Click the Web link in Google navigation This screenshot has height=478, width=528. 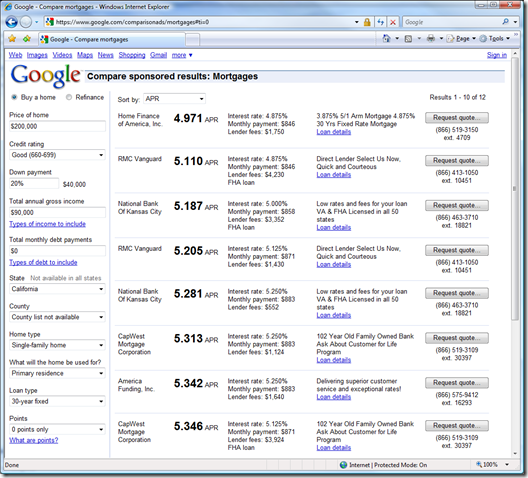point(15,55)
